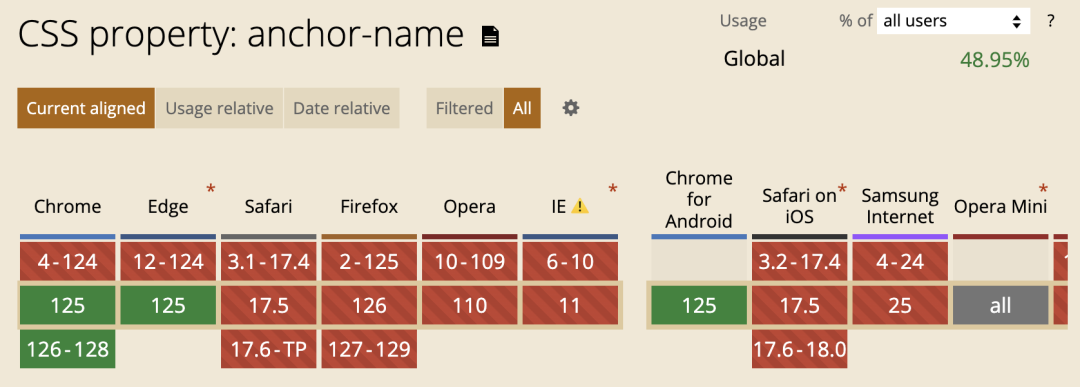
Task: Select Edge 125 supported cell
Action: coord(168,305)
